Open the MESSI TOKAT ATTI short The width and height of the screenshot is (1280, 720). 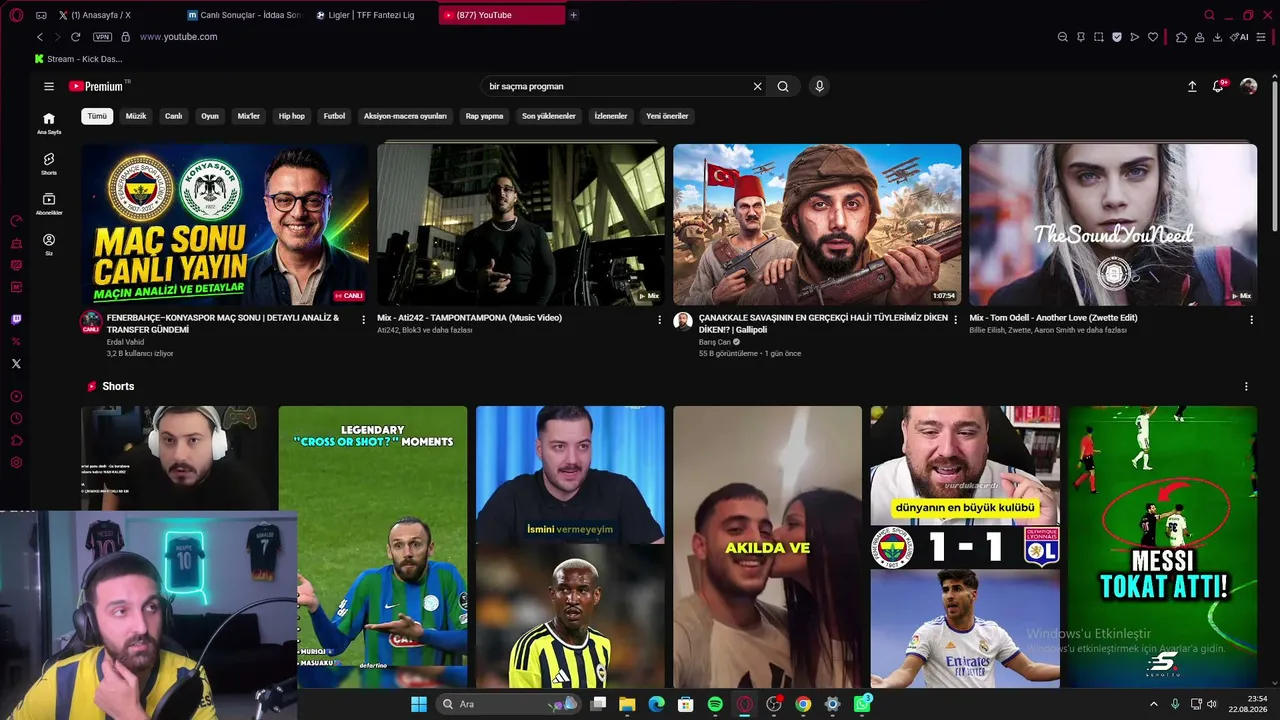click(1162, 547)
